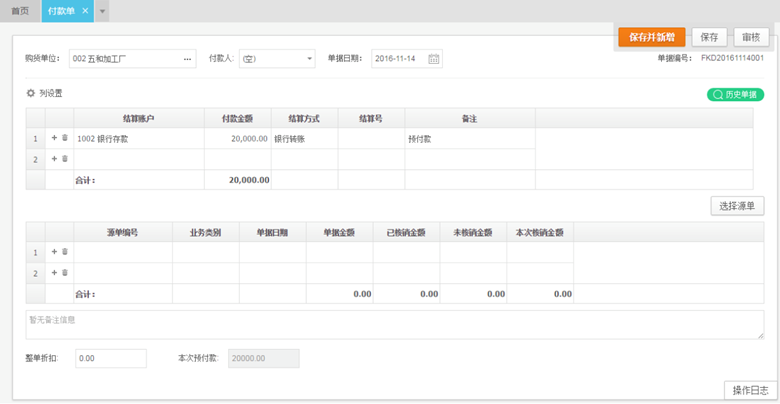The height and width of the screenshot is (404, 780).
Task: Delete source document row 2
Action: click(65, 272)
